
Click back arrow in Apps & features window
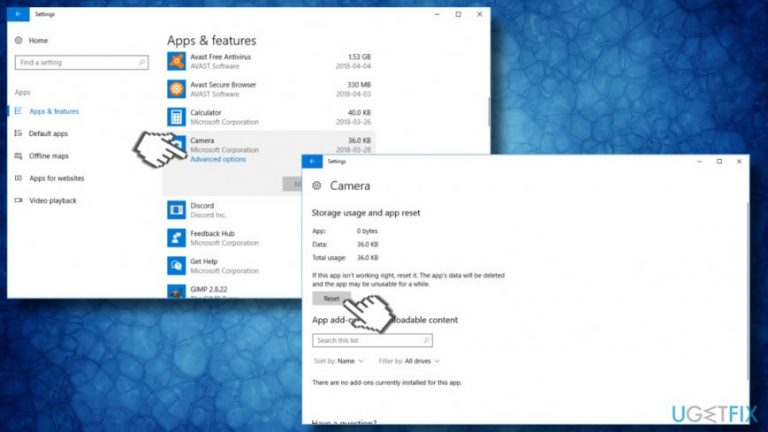[x=18, y=14]
